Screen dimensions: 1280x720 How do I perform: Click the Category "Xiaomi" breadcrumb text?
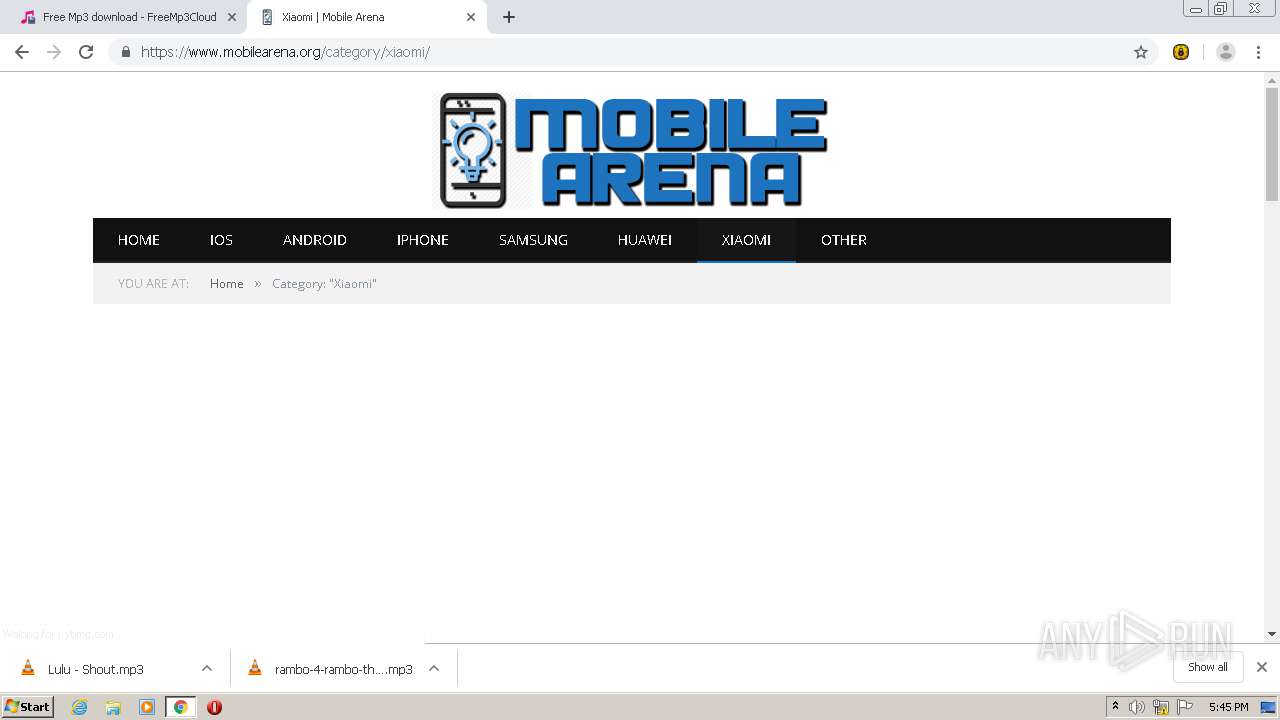point(324,284)
